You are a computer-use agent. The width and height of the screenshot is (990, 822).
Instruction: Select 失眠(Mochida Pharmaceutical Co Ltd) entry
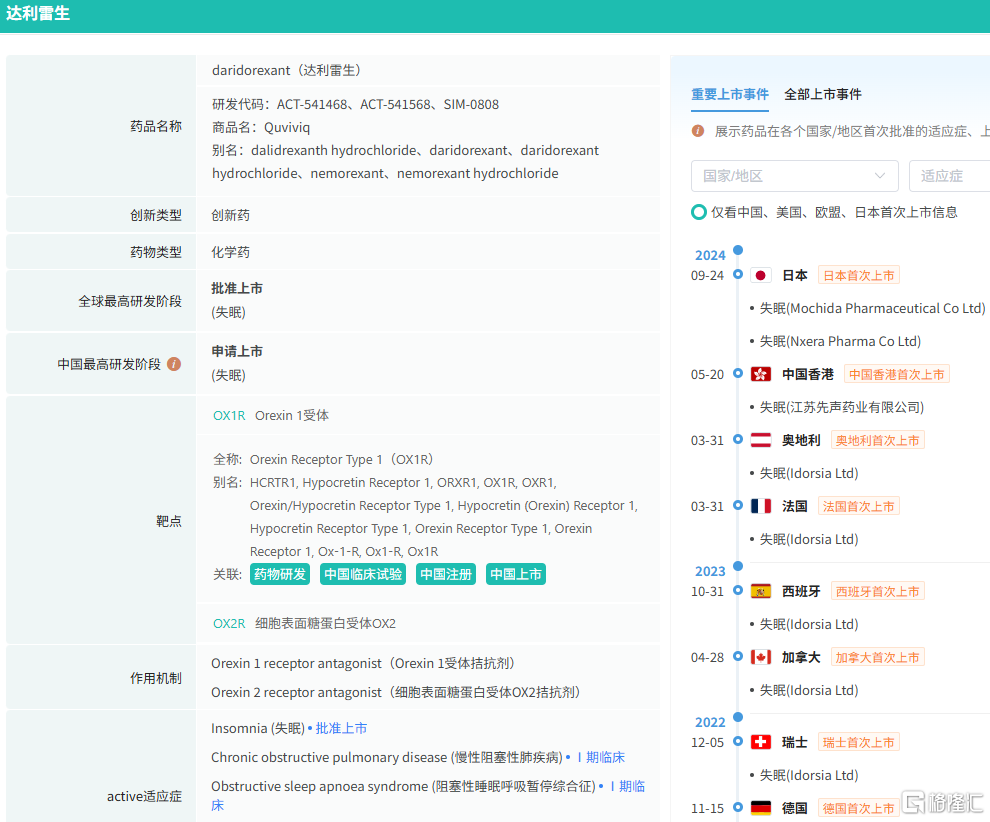click(x=872, y=309)
